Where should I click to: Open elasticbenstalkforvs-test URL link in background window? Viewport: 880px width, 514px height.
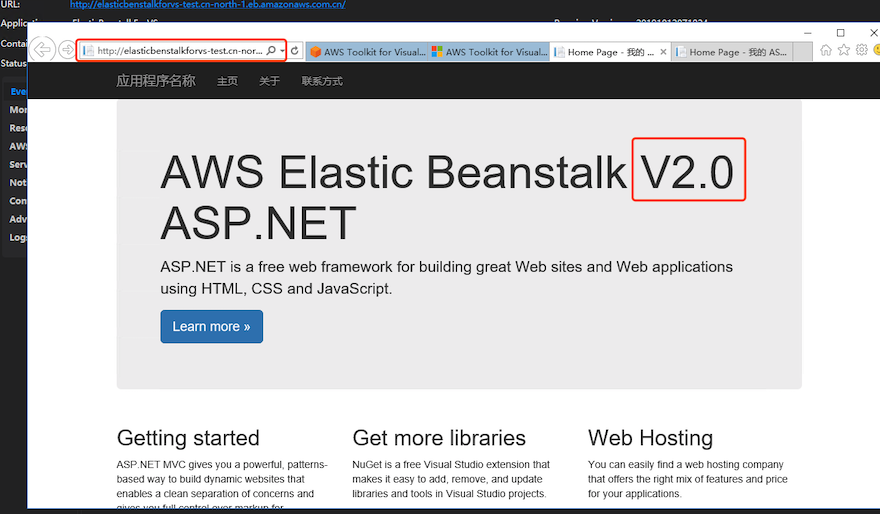(x=208, y=4)
